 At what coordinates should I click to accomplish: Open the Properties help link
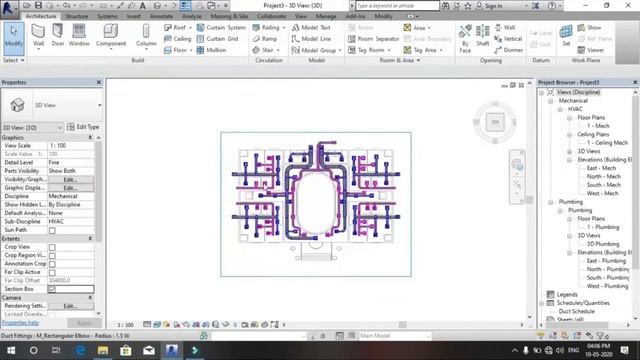20,323
